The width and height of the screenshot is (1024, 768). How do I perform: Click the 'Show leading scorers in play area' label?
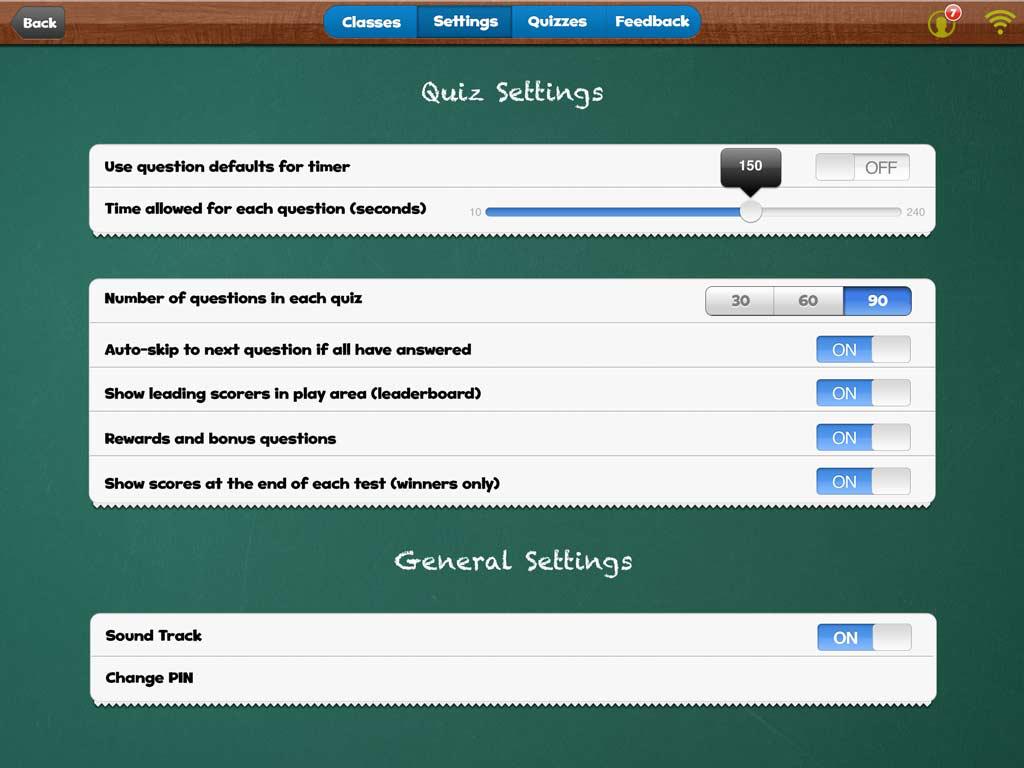tap(293, 394)
